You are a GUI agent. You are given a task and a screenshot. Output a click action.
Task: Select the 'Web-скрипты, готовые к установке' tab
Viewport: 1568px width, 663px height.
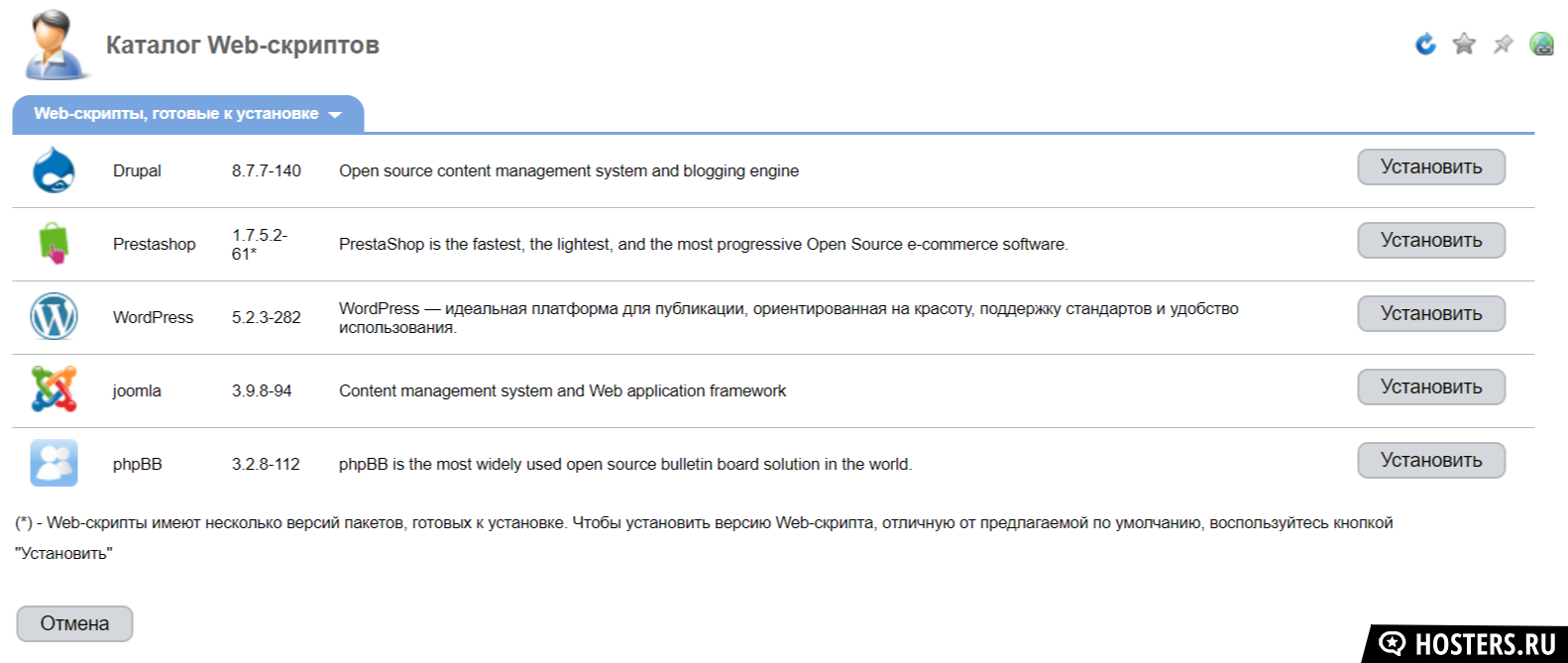[x=175, y=114]
